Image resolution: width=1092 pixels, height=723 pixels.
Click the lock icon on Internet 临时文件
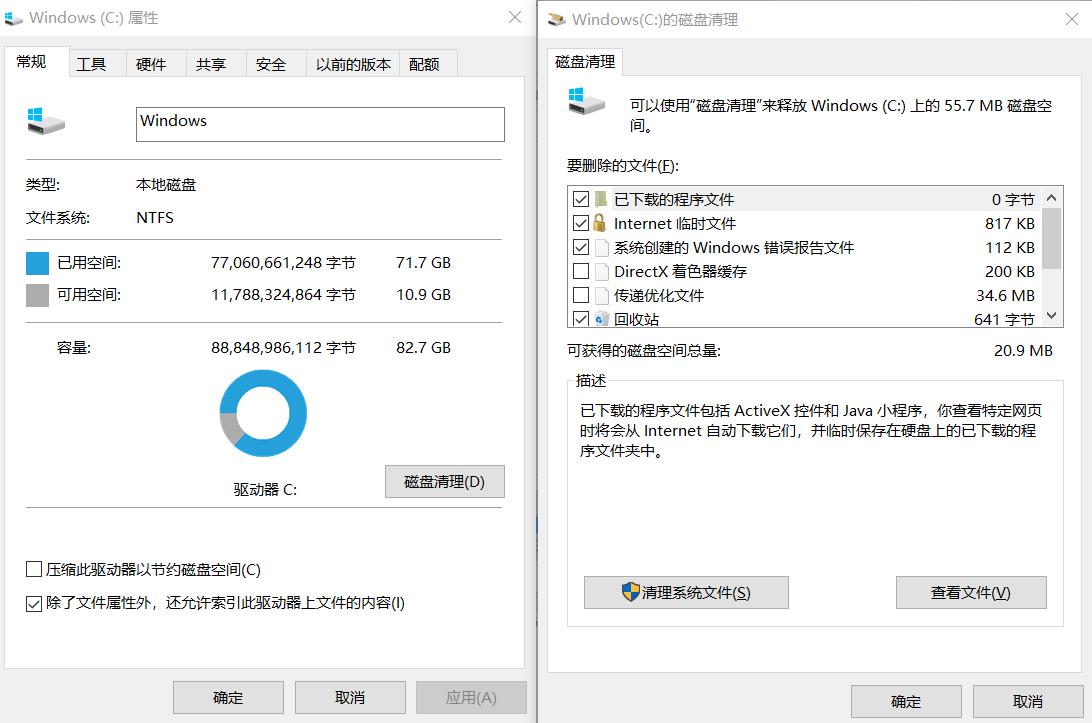(601, 223)
